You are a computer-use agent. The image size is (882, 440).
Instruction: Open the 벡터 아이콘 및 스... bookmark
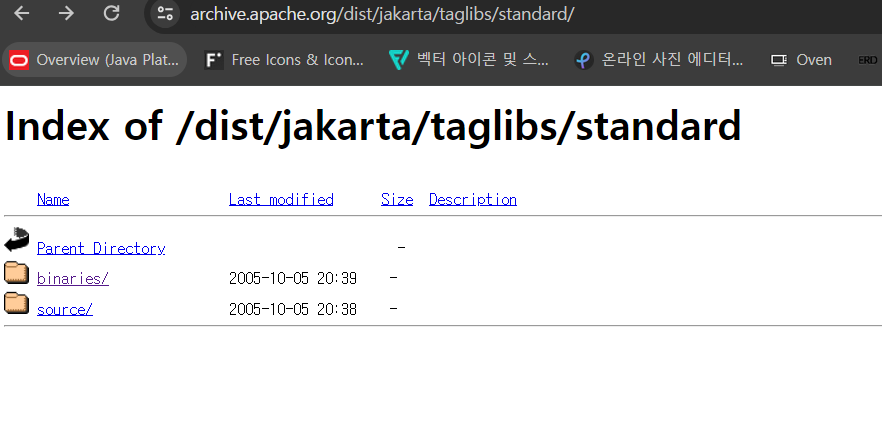(469, 60)
